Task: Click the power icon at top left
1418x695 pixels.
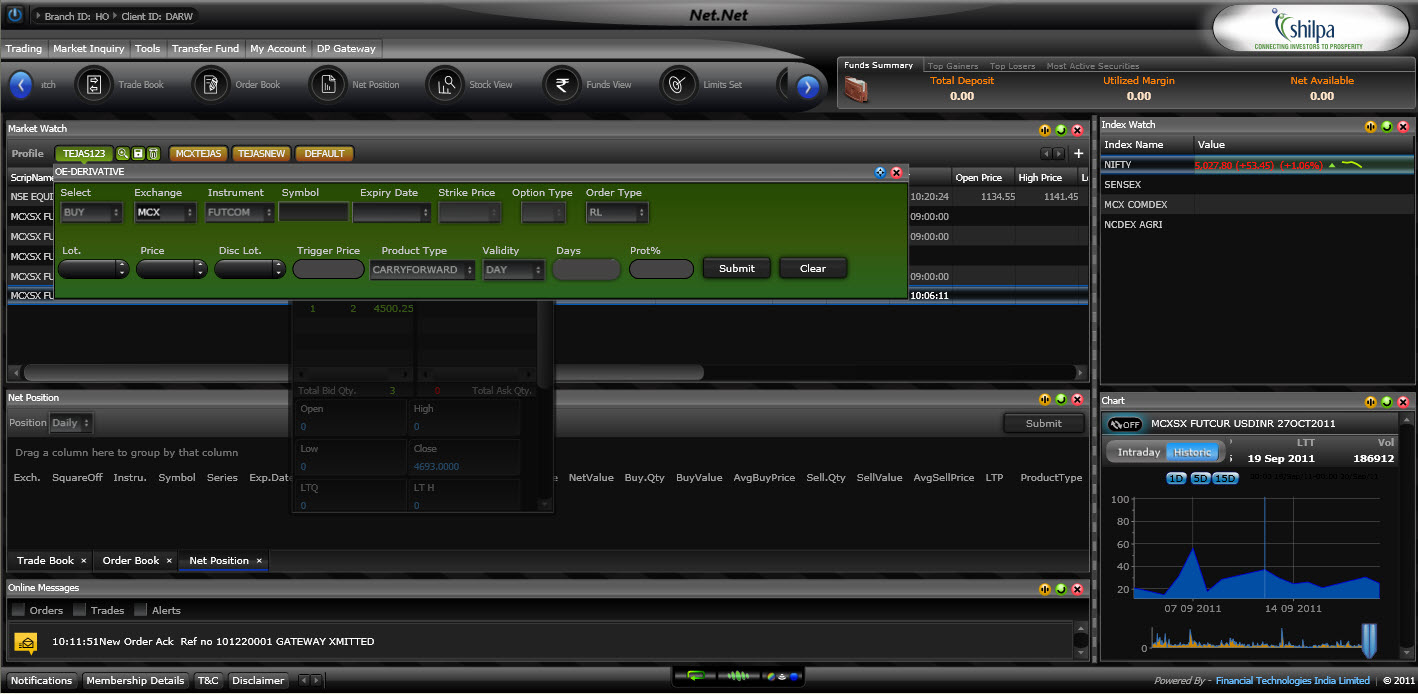Action: 15,16
